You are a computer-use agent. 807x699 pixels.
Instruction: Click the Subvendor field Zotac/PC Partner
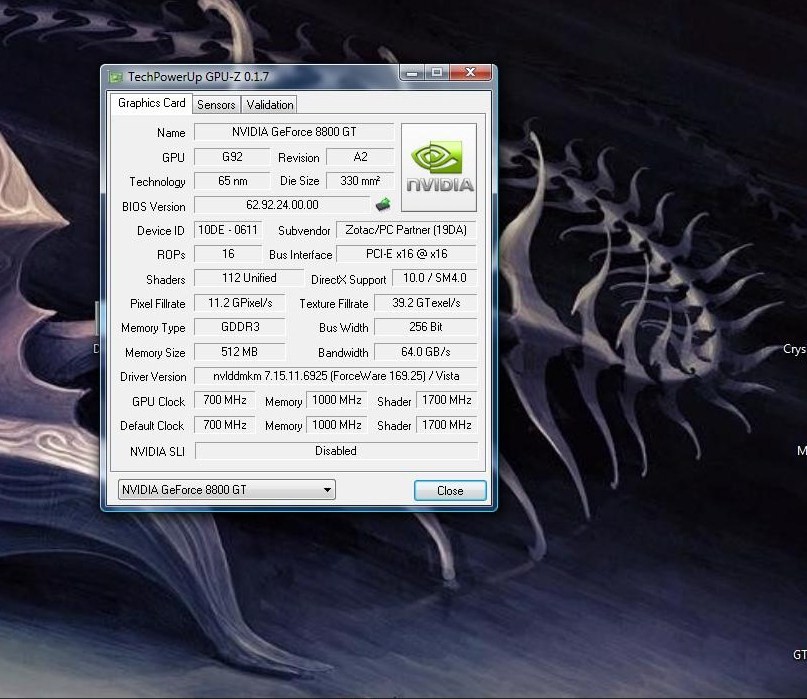[x=406, y=230]
